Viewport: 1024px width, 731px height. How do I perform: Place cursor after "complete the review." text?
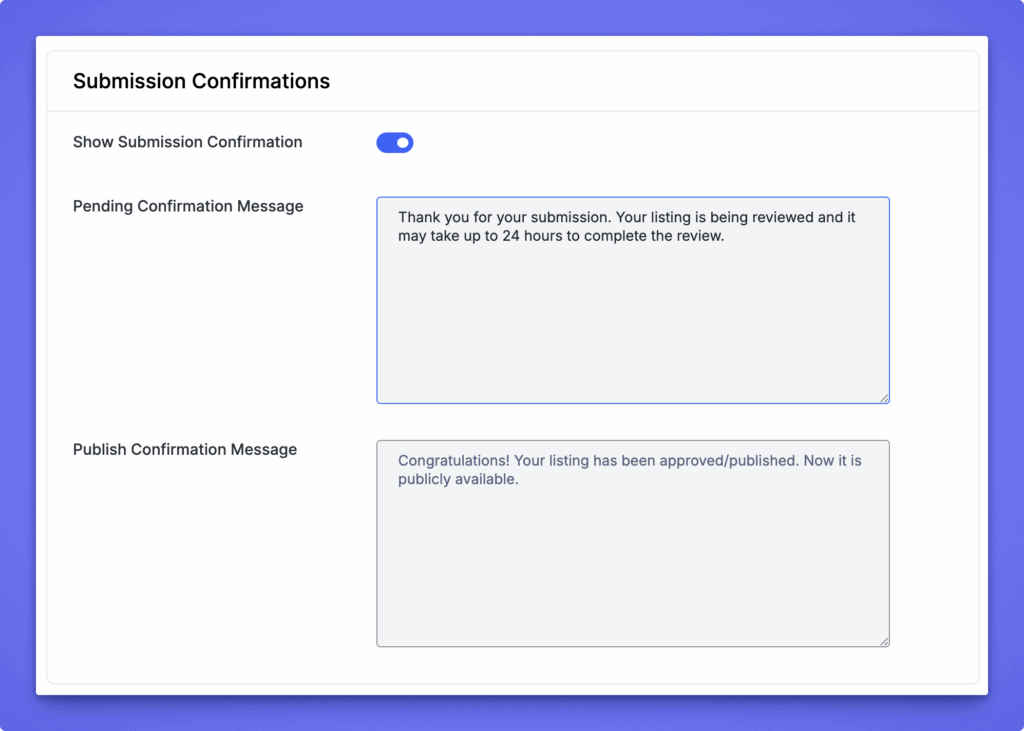click(724, 237)
